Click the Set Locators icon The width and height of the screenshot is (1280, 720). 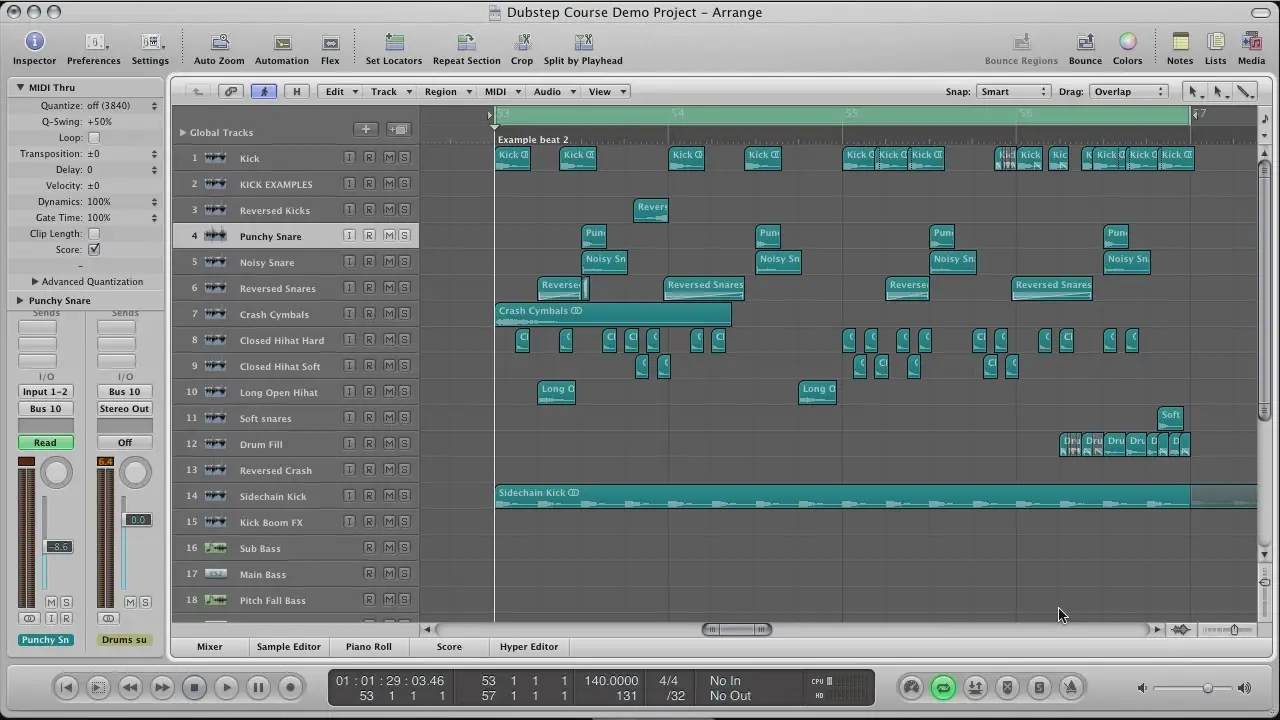[394, 42]
